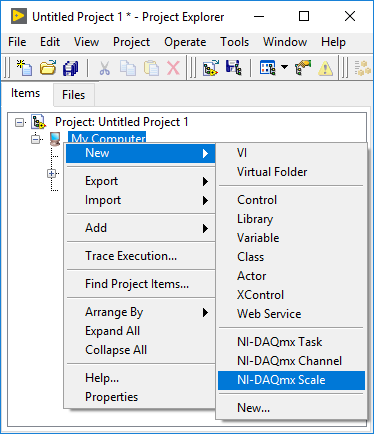Collapse the Project: Untitled Project 1 node
The width and height of the screenshot is (374, 434).
(20, 122)
